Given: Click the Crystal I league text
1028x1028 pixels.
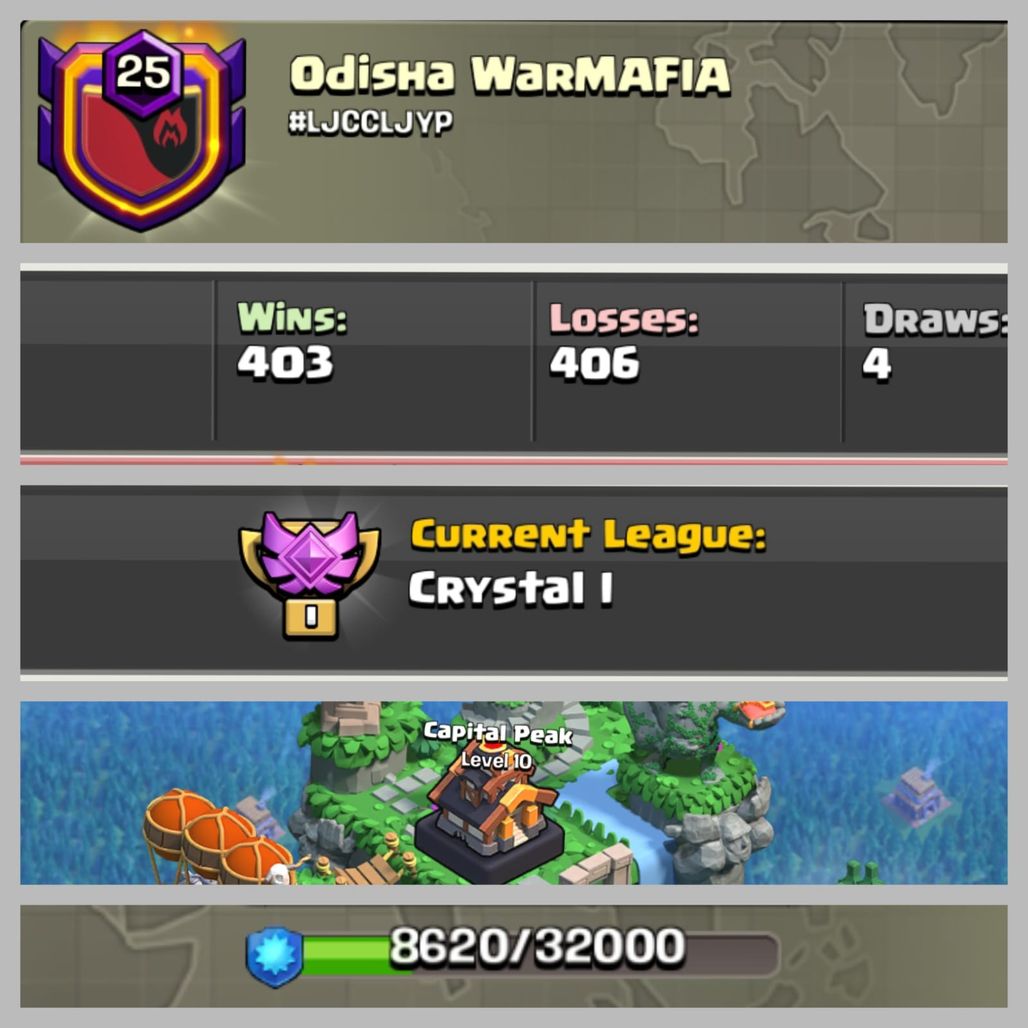Looking at the screenshot, I should click(x=511, y=588).
